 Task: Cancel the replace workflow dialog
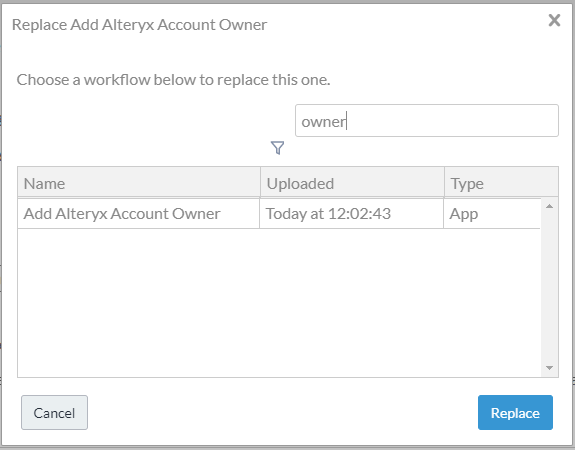54,412
